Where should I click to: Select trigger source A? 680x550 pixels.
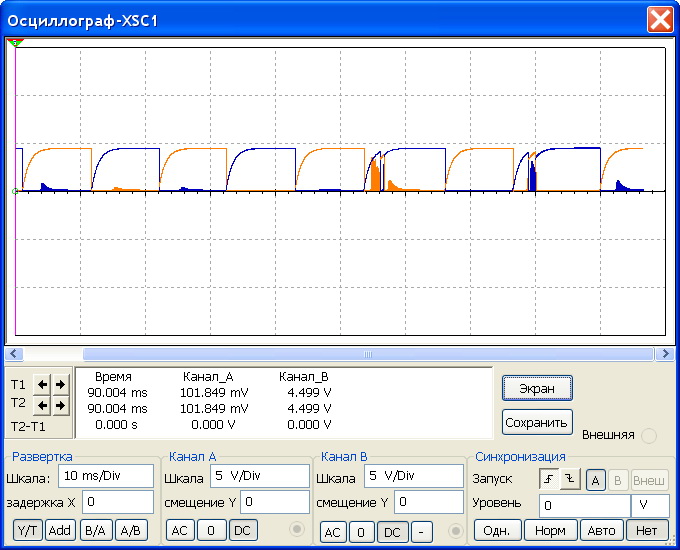pos(595,481)
